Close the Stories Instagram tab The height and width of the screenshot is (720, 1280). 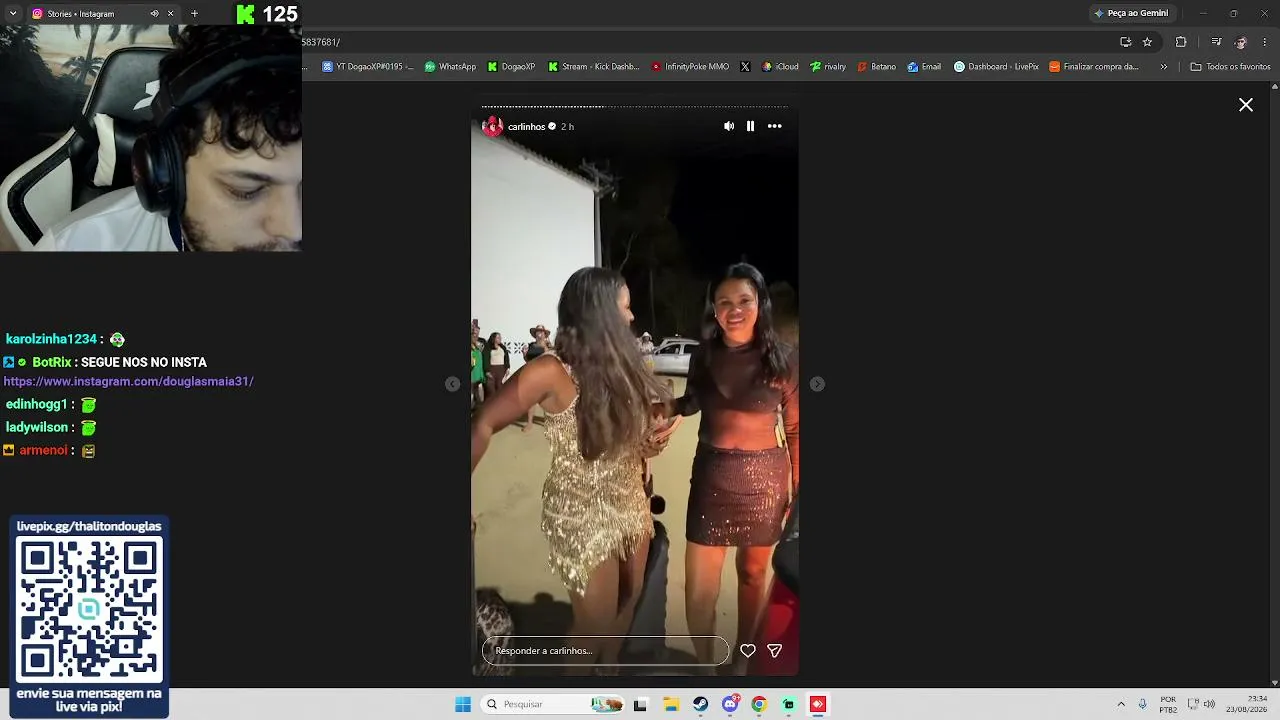(171, 14)
